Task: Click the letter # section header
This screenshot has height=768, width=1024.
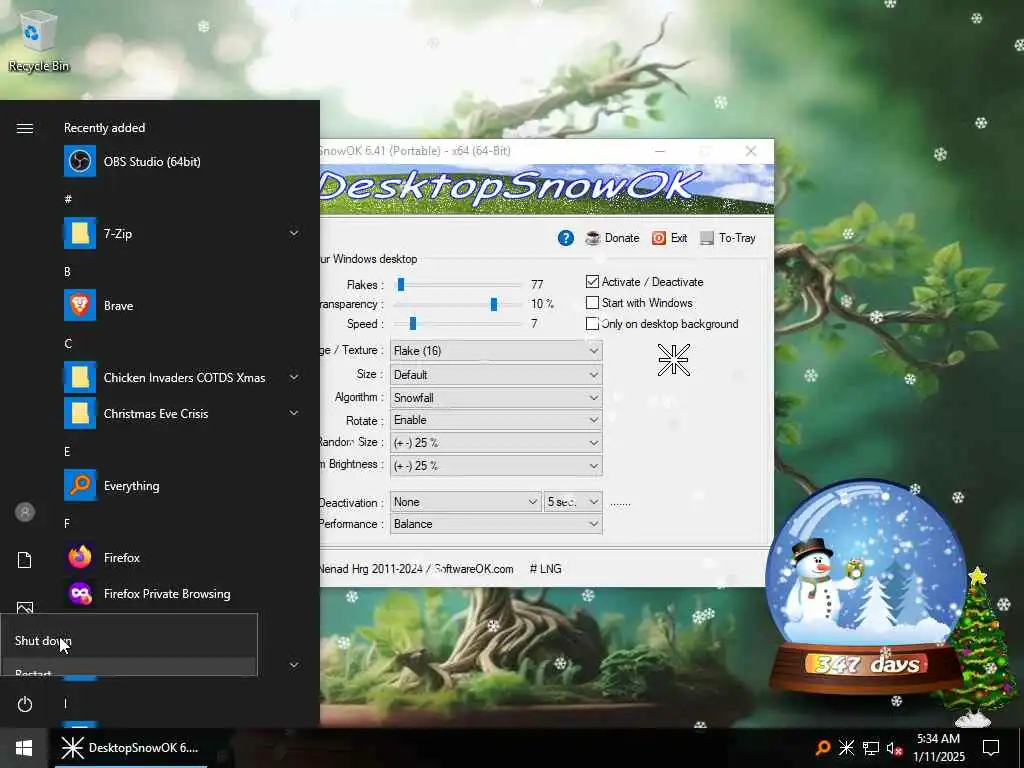Action: click(68, 199)
